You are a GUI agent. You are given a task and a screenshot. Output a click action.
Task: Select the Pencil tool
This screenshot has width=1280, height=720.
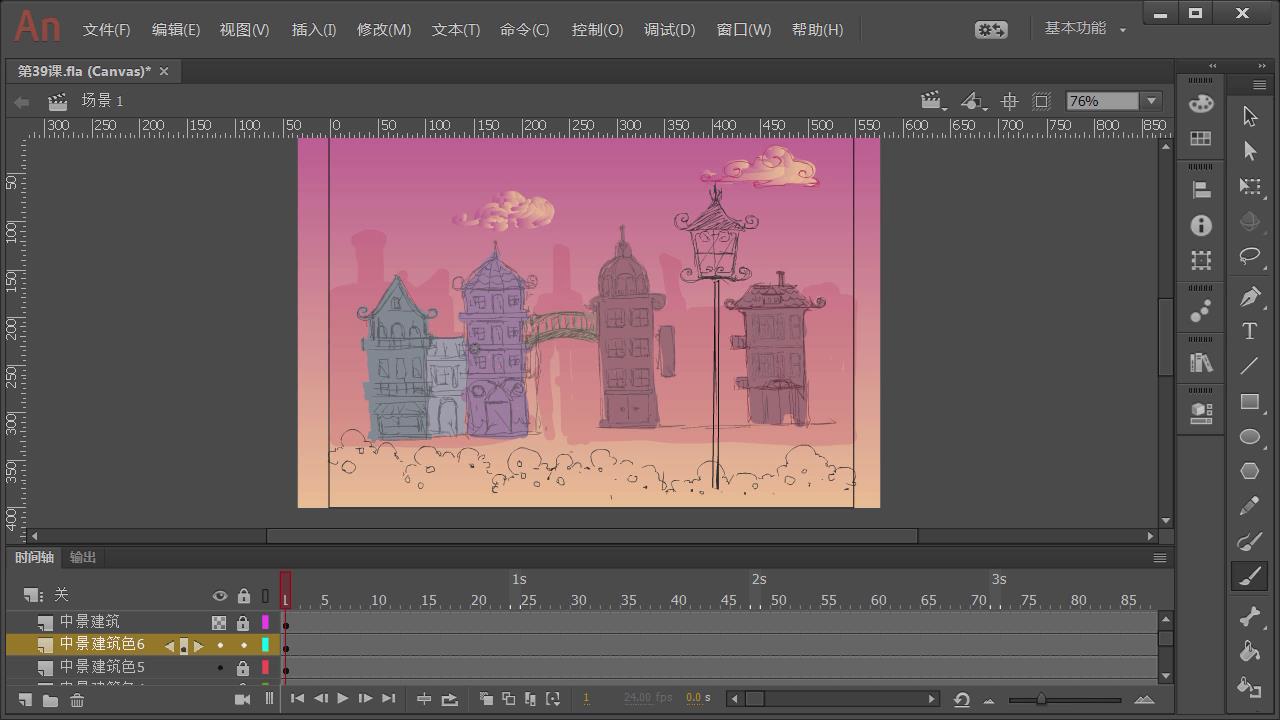tap(1250, 507)
